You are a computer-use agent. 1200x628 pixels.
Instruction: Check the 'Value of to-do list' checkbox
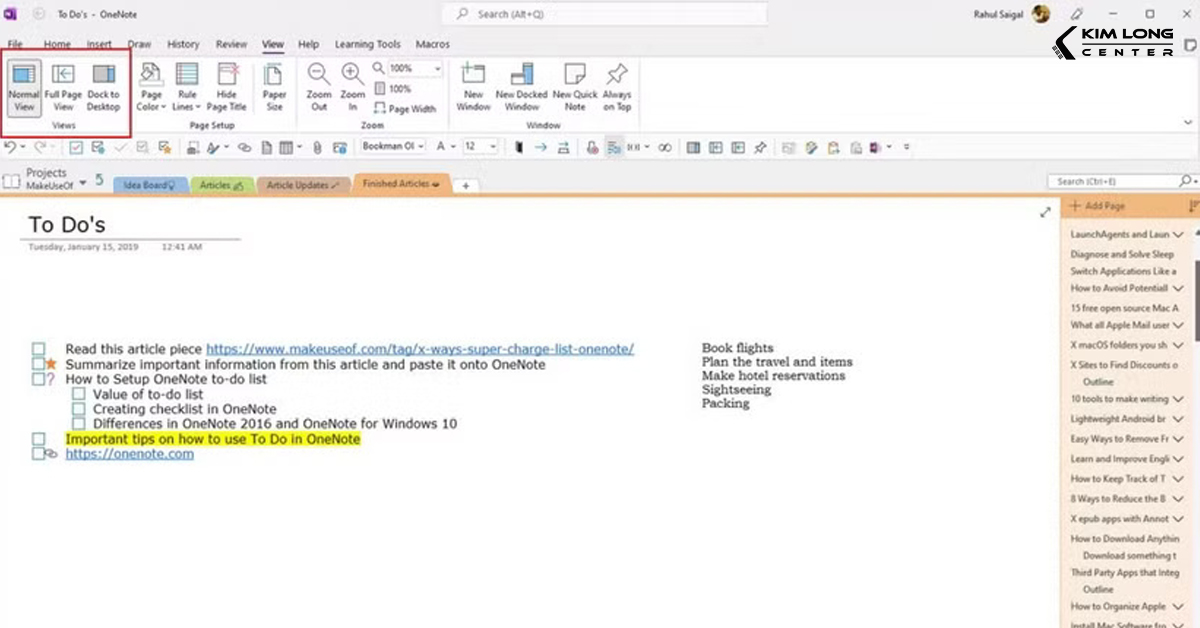(x=78, y=394)
